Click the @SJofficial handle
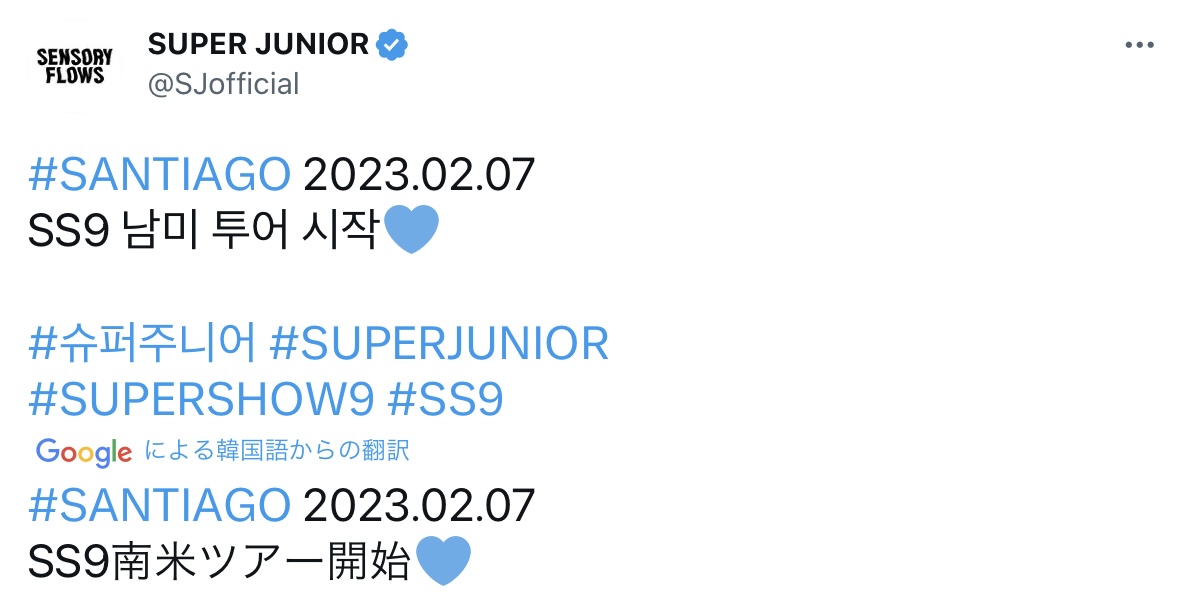The image size is (1184, 606). 222,84
